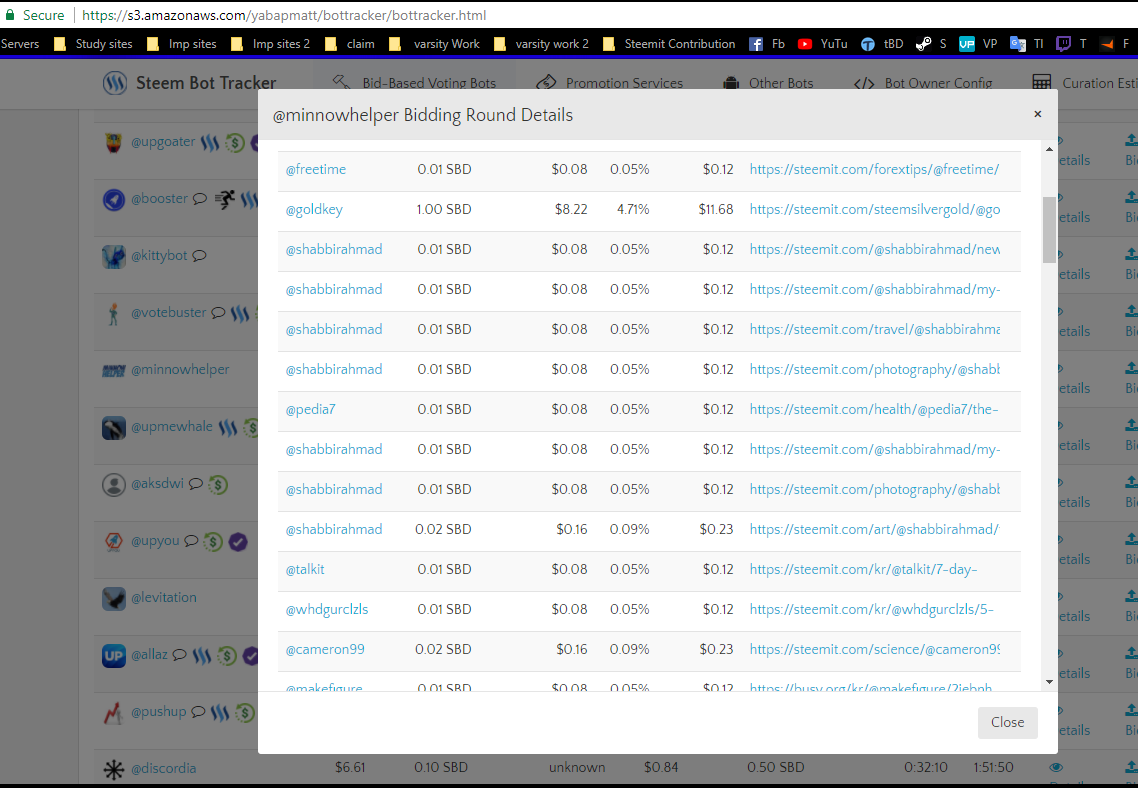Click the Secure padlock site info icon
Image resolution: width=1138 pixels, height=788 pixels.
10,15
